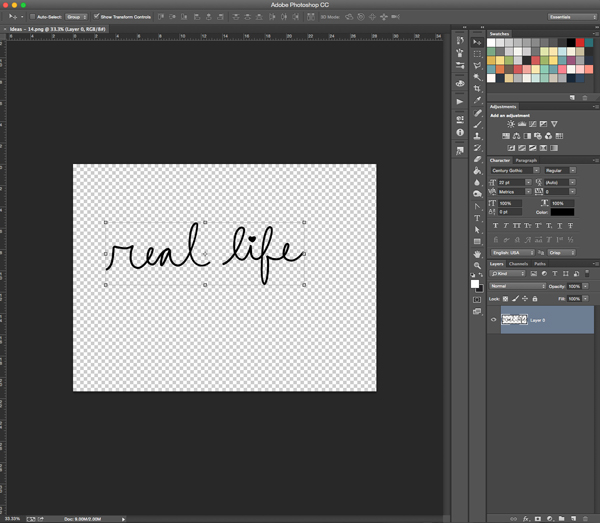Select the Lasso tool

pos(478,65)
